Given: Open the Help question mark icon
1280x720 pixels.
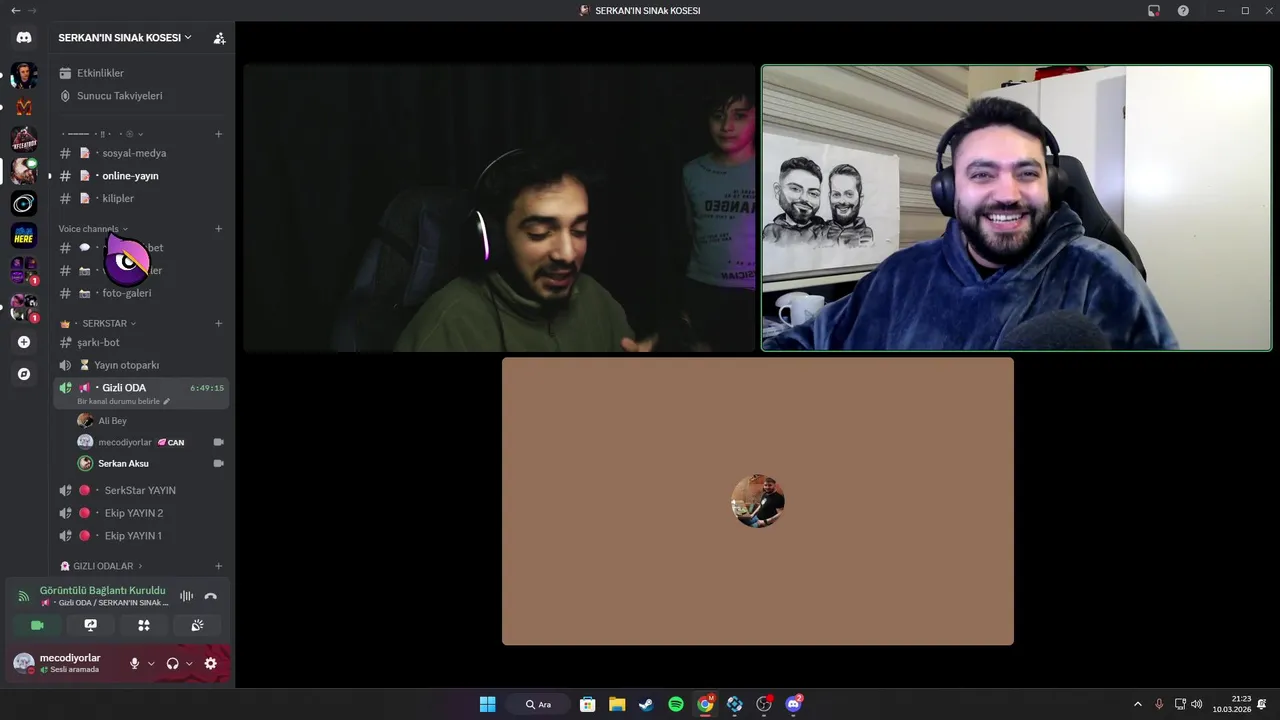Looking at the screenshot, I should [x=1183, y=10].
